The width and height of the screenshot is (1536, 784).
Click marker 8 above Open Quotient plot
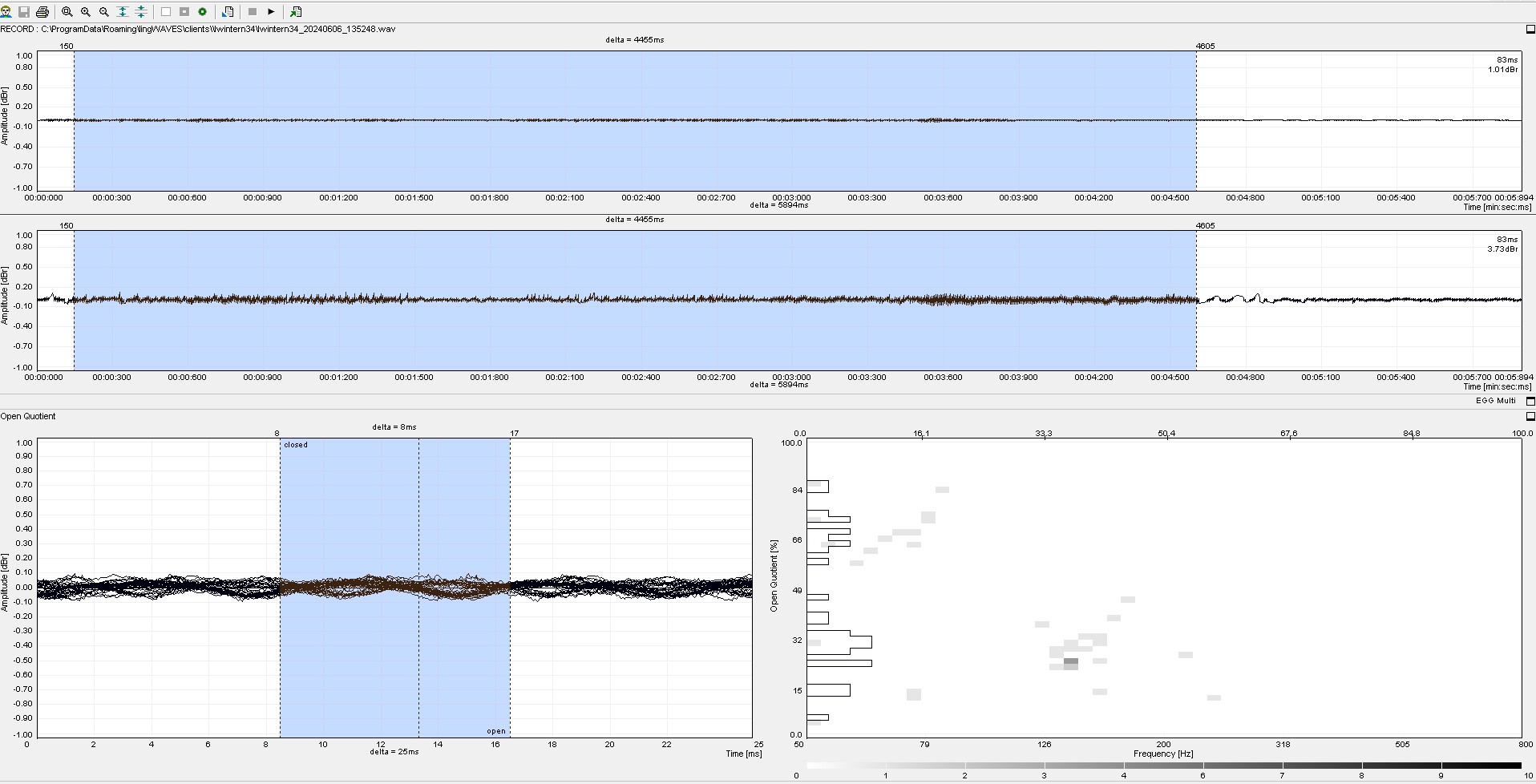(277, 433)
